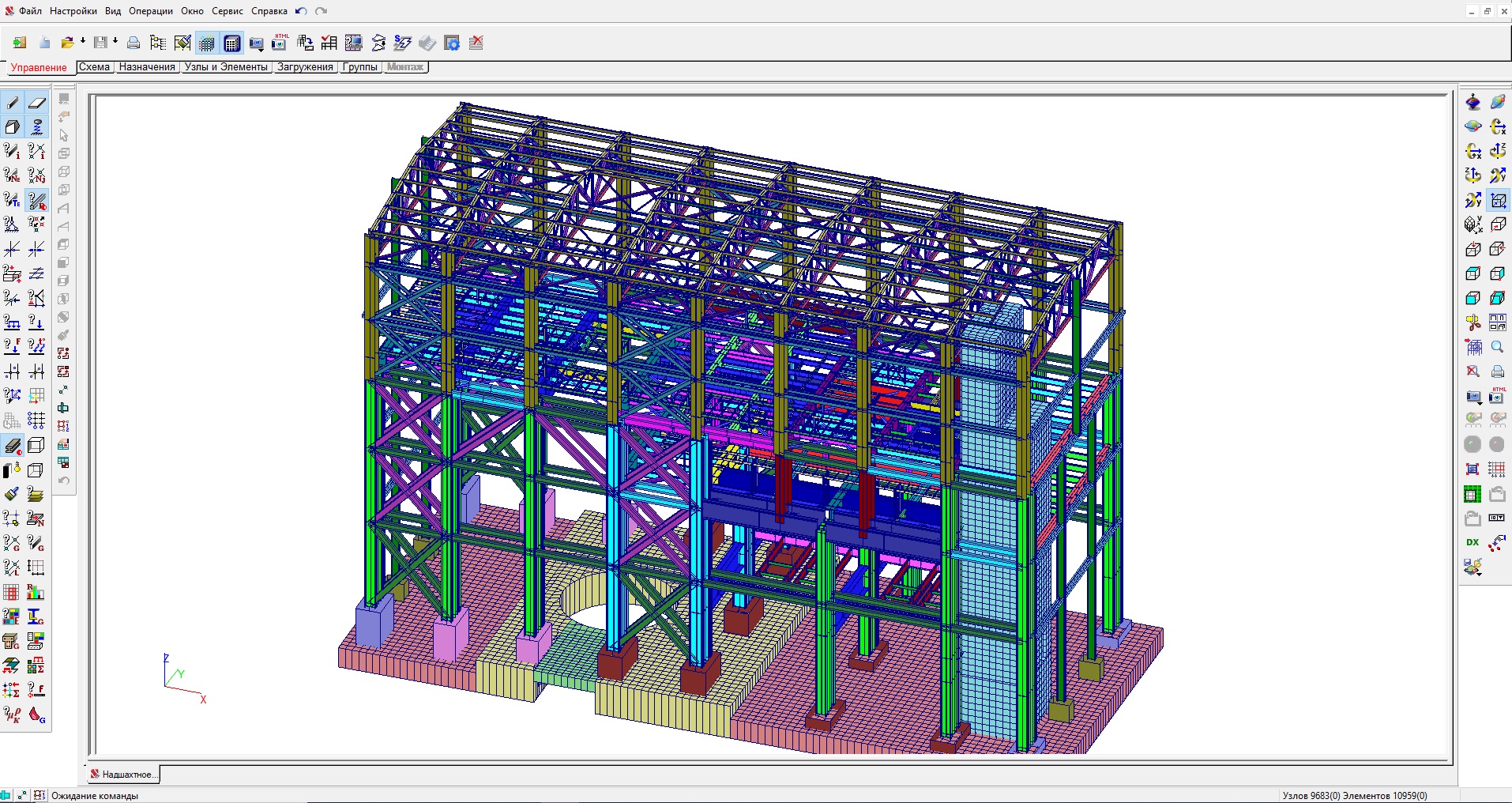Viewport: 1512px width, 803px height.
Task: Click the scissors clipping tool icon
Action: coord(1473,322)
